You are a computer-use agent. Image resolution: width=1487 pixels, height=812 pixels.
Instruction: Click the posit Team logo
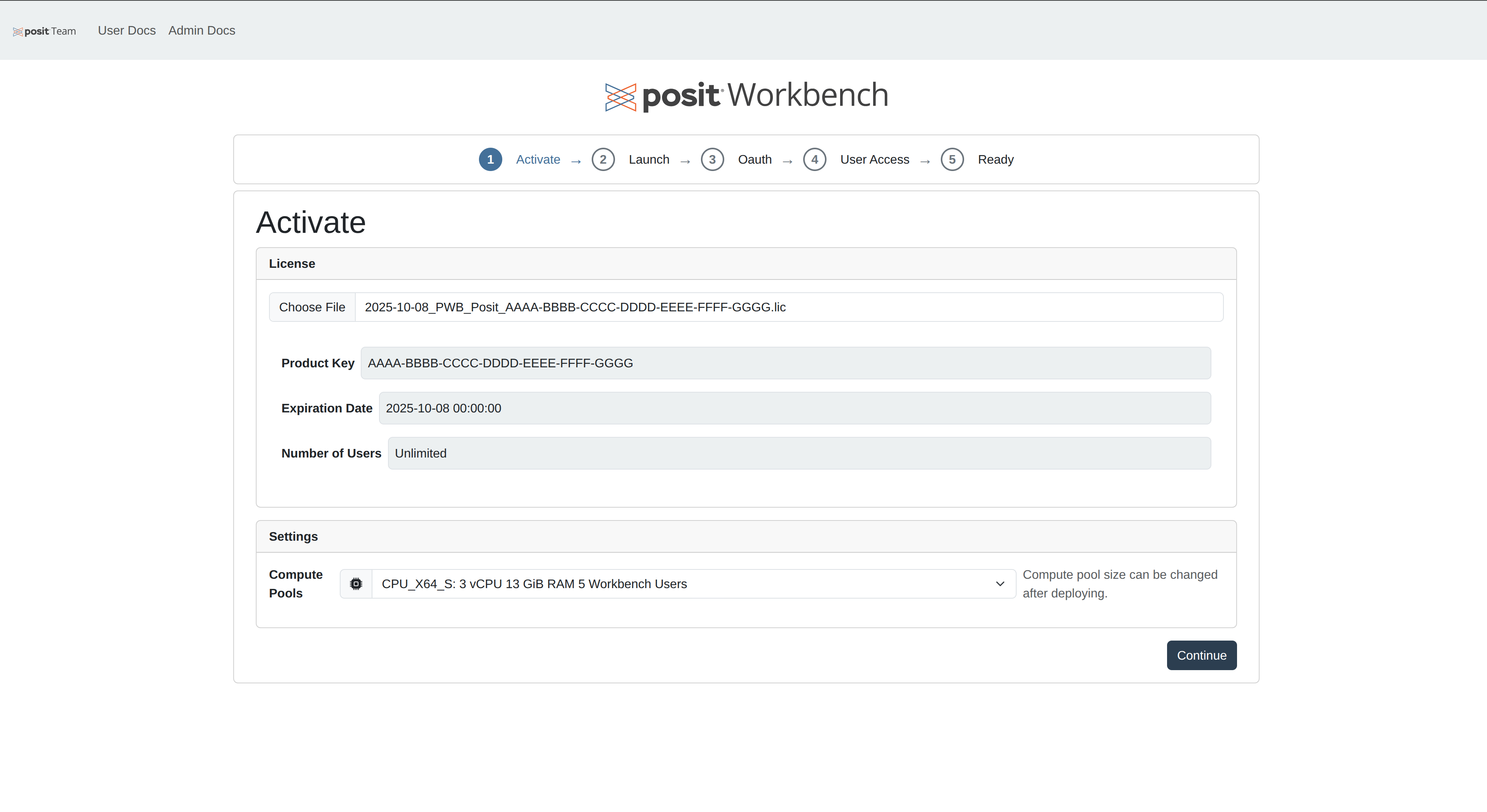(x=44, y=31)
